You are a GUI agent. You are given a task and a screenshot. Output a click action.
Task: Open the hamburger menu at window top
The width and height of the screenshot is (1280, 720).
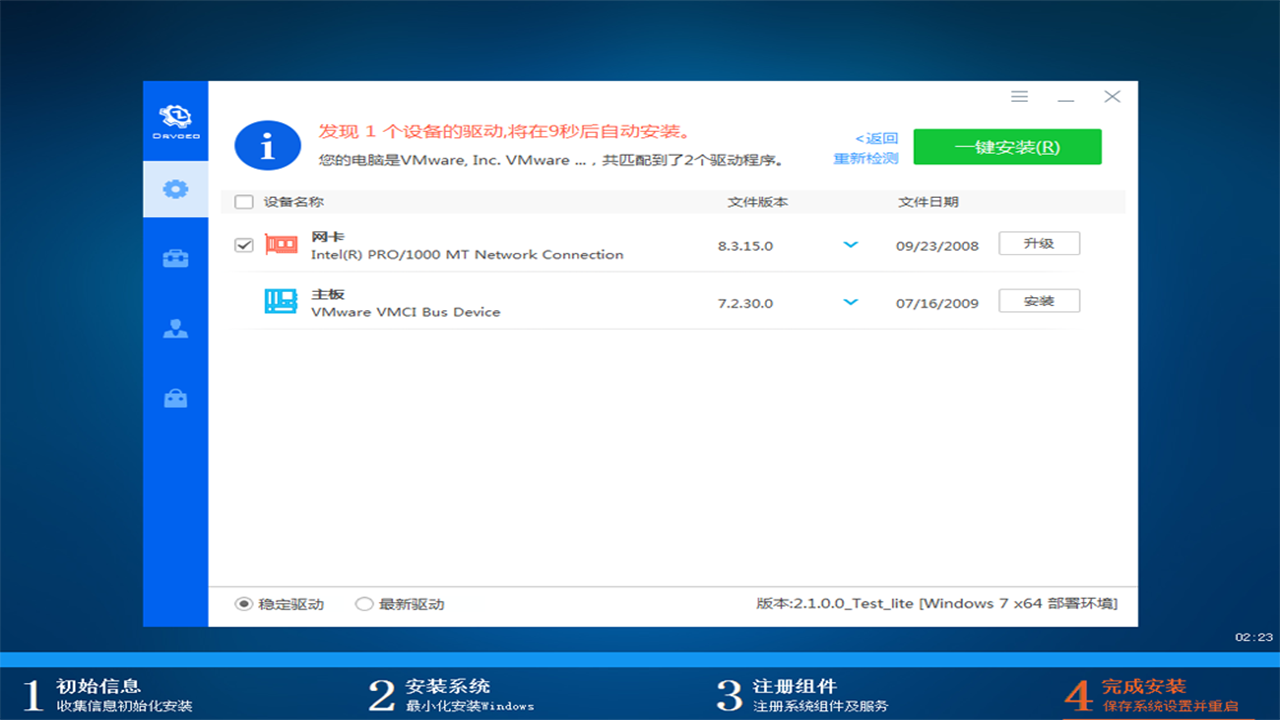coord(1019,96)
